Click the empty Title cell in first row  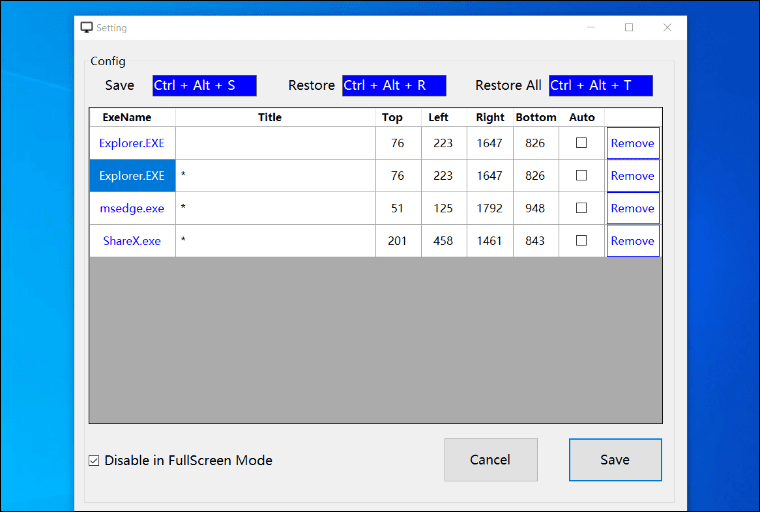pos(275,143)
